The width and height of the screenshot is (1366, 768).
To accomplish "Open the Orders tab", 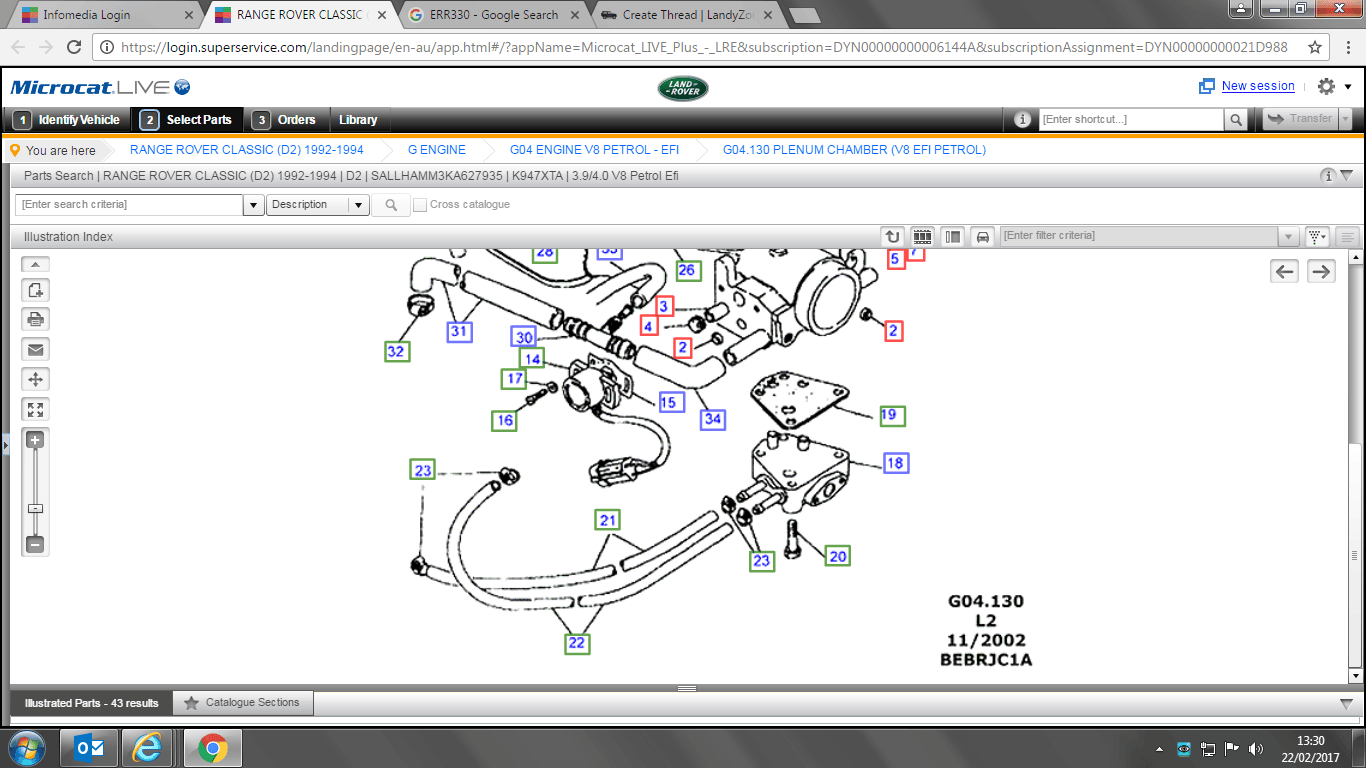I will click(284, 120).
